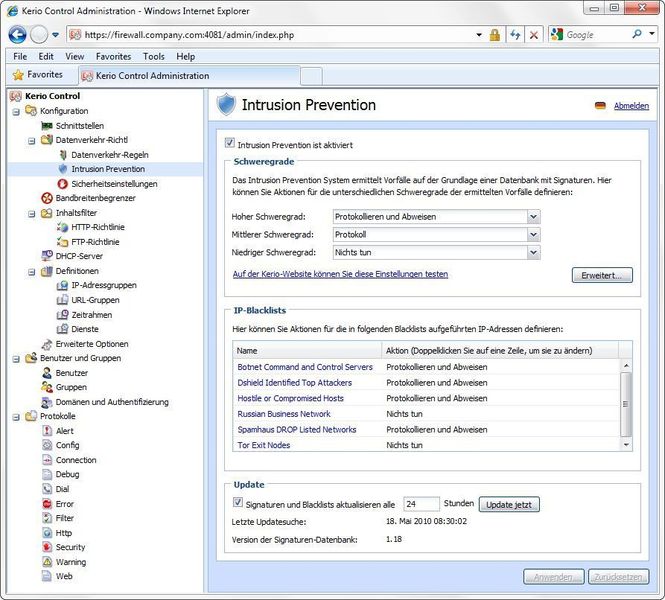Click the Favorites star toolbar button
The width and height of the screenshot is (665, 600).
tap(38, 75)
